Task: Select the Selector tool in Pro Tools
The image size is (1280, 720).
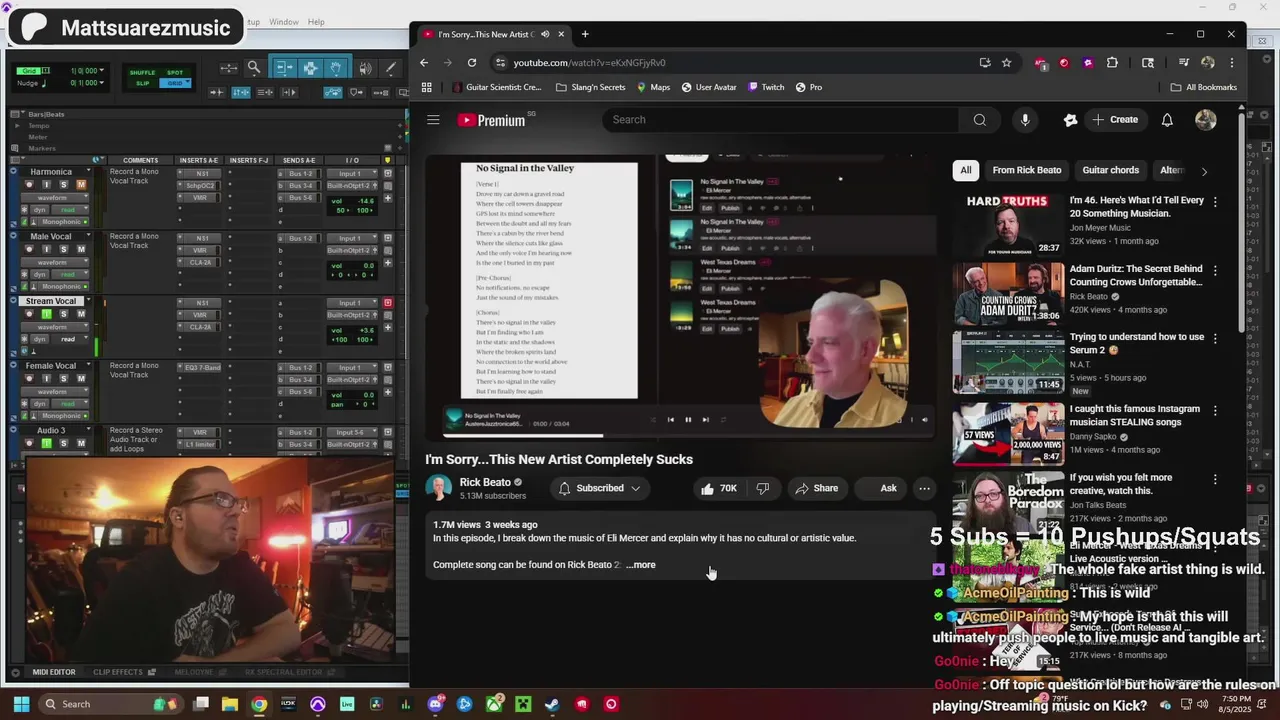Action: pyautogui.click(x=310, y=68)
